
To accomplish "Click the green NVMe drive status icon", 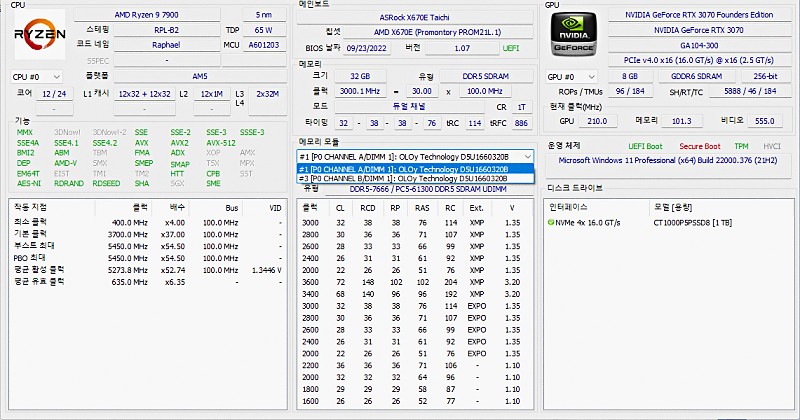I will (x=551, y=222).
